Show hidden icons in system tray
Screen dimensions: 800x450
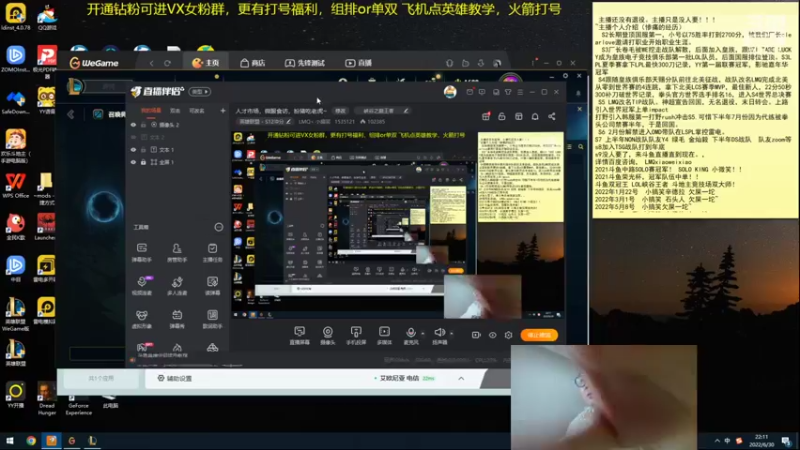717,441
